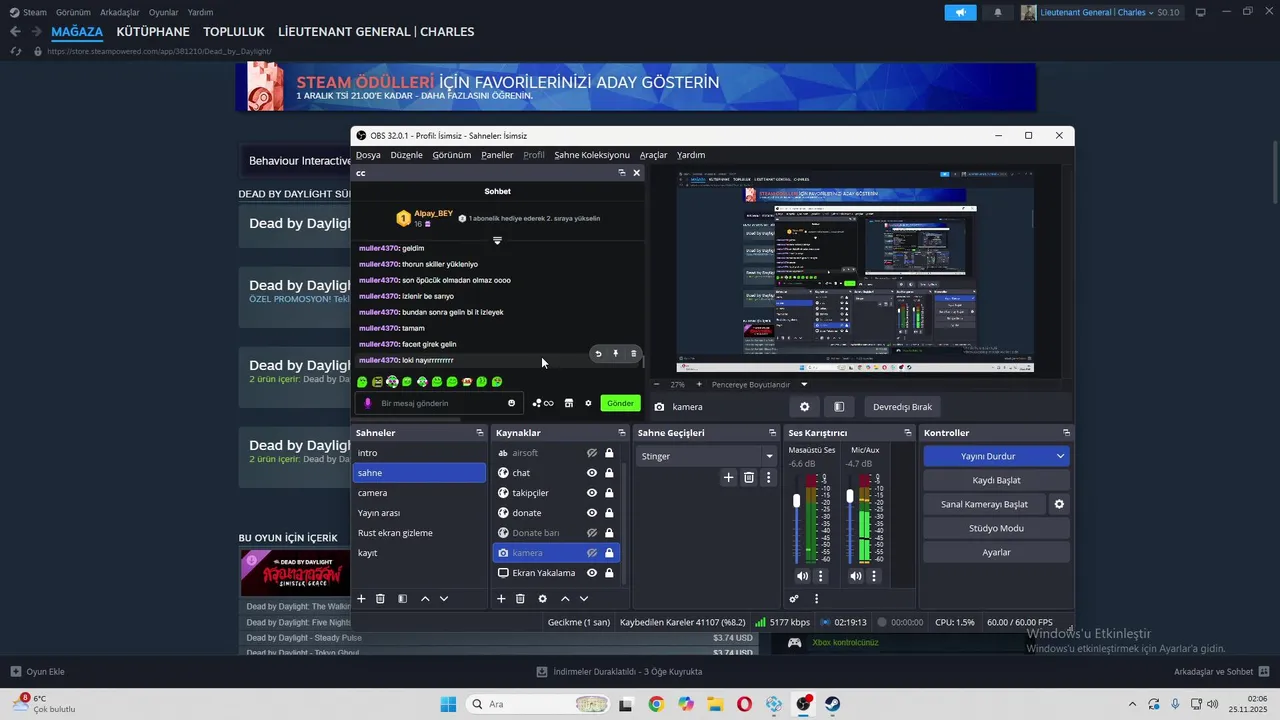Undock the Sahne Geçişleri panel

(772, 433)
